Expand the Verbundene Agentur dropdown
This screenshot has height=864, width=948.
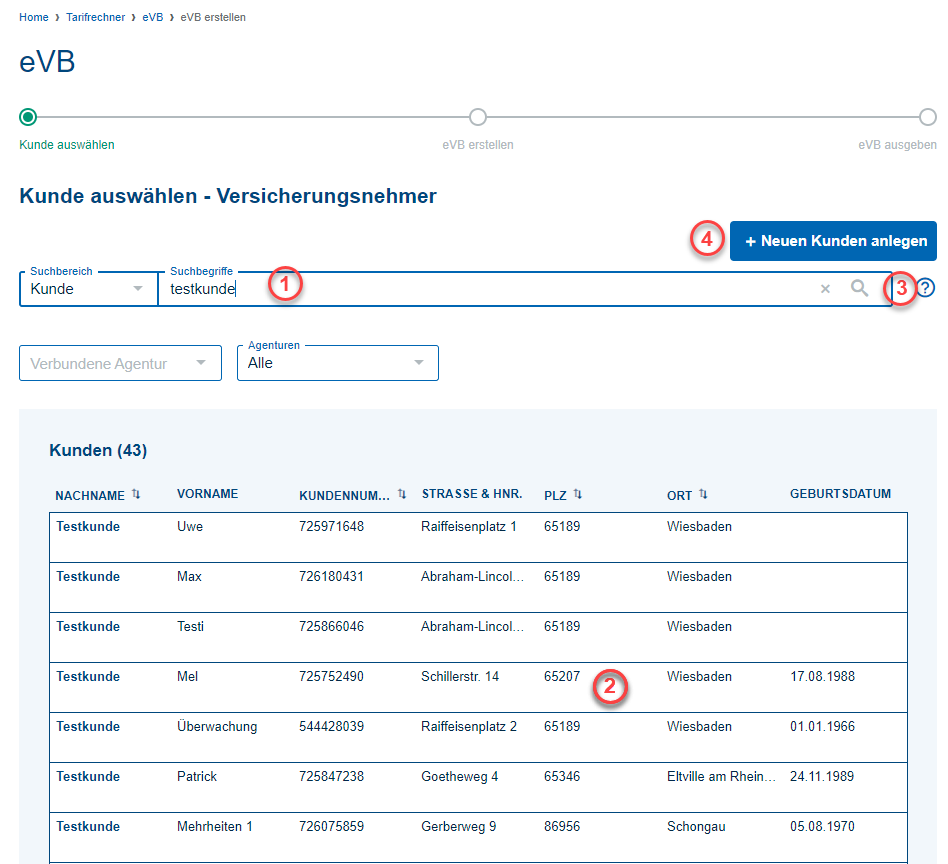120,363
